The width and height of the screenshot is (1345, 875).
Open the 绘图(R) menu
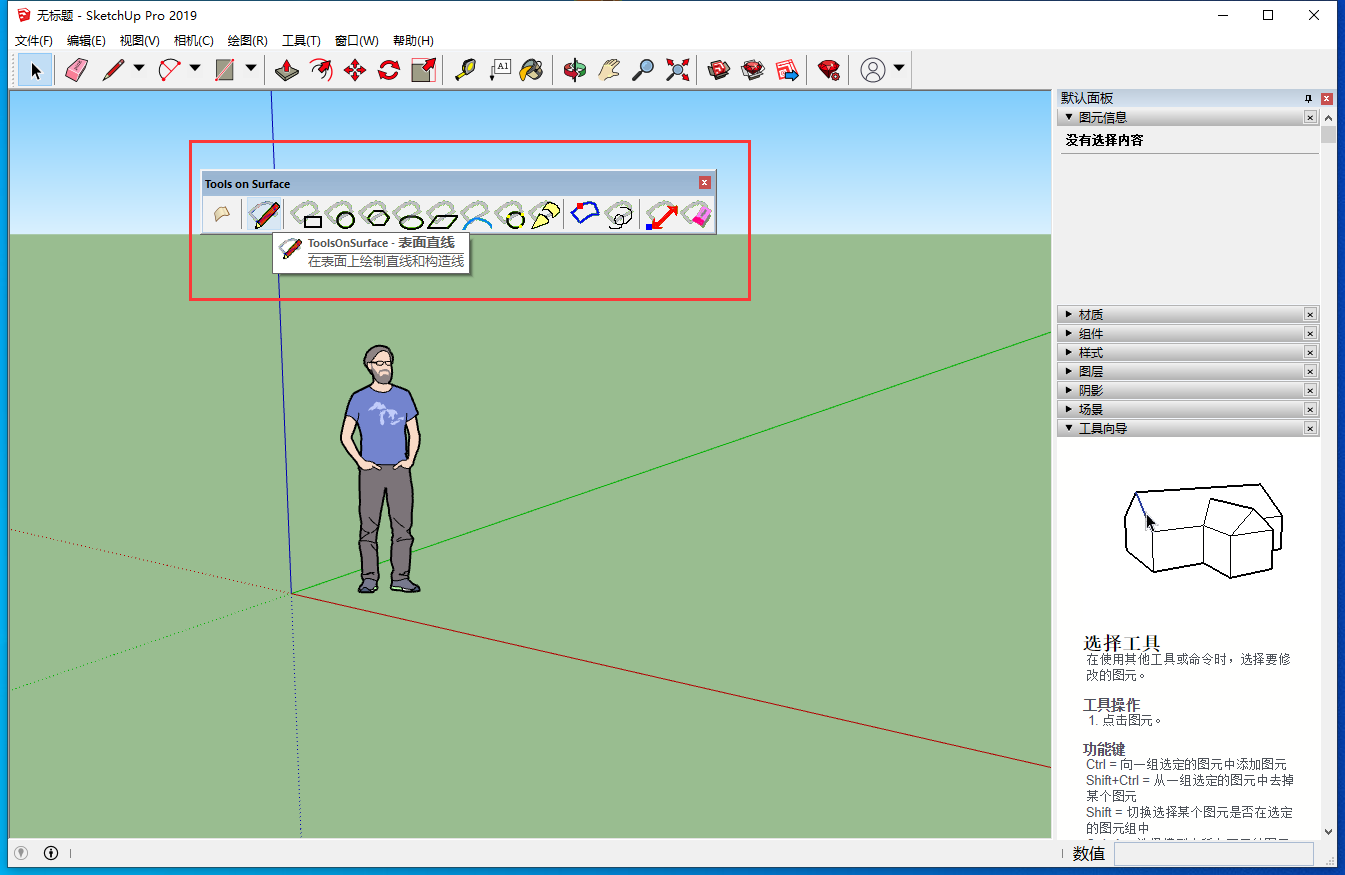(247, 41)
